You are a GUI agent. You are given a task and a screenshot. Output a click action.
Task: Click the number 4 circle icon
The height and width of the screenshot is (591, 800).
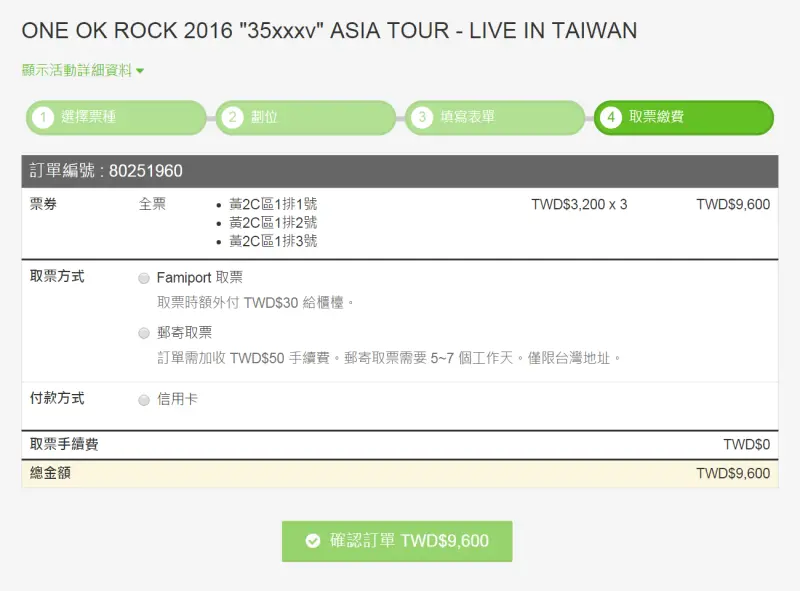click(611, 117)
